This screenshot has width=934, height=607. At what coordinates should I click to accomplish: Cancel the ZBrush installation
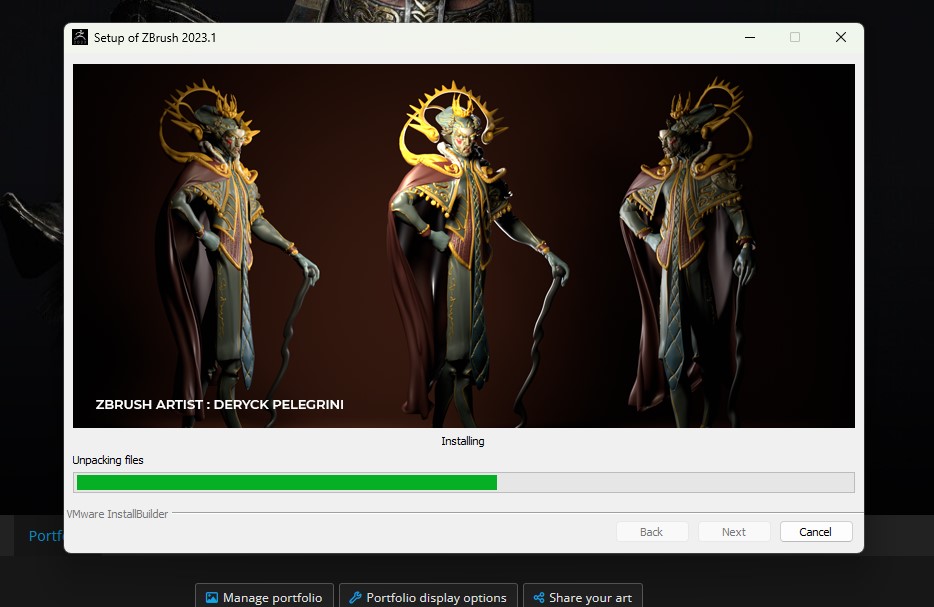pyautogui.click(x=815, y=531)
